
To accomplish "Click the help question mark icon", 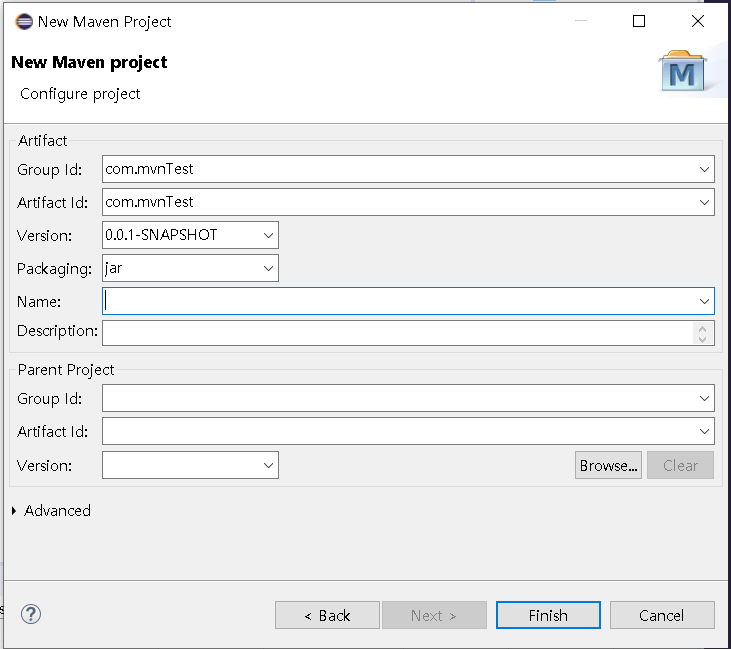I will [31, 614].
